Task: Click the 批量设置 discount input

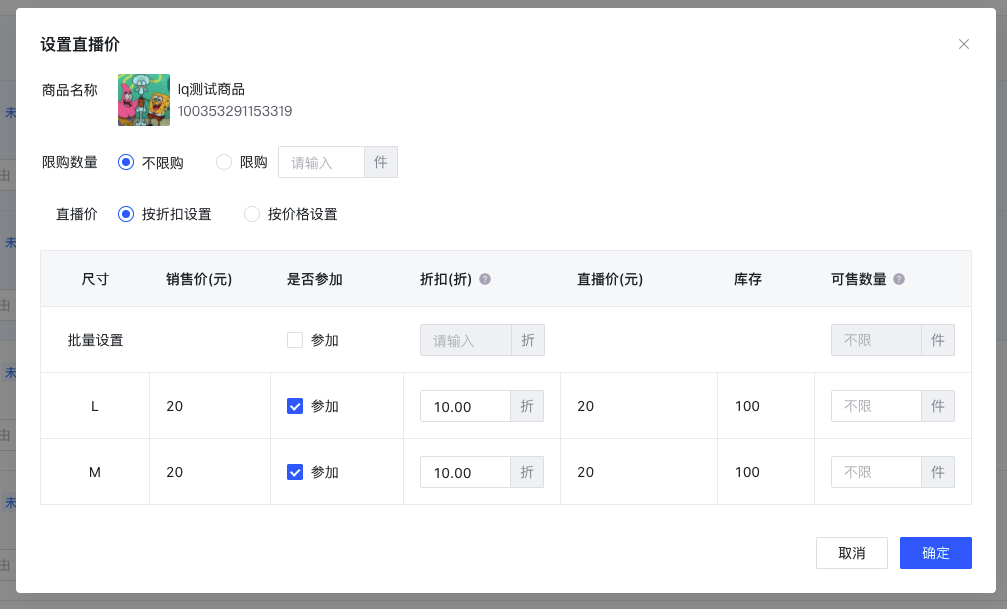Action: [466, 340]
